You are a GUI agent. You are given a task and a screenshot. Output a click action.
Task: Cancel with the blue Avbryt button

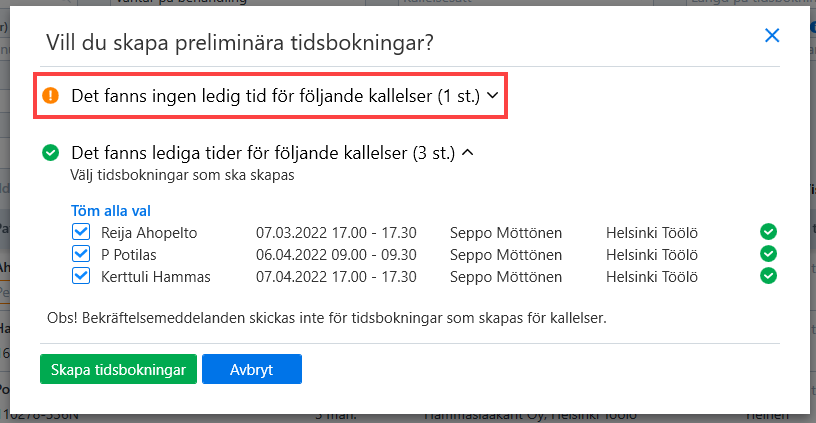pos(252,369)
